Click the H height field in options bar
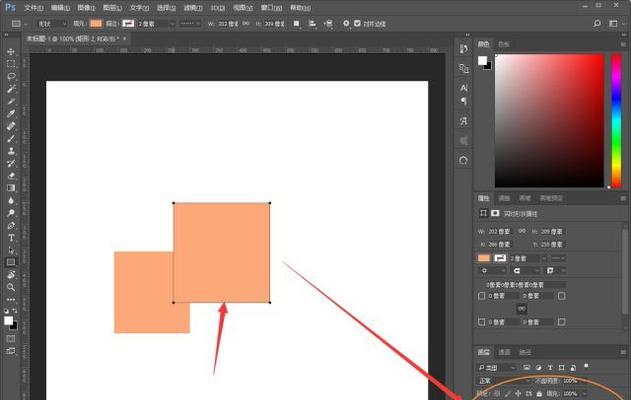The width and height of the screenshot is (631, 400). point(275,24)
